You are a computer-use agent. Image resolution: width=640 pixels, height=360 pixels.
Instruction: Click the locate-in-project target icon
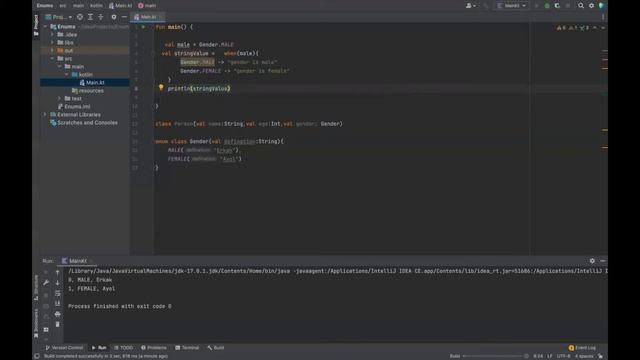80,17
